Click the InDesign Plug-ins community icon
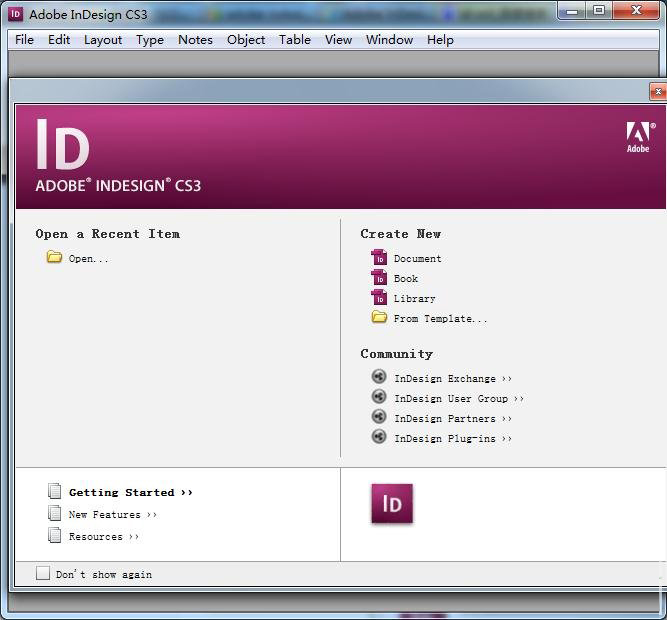The height and width of the screenshot is (620, 667). click(379, 436)
